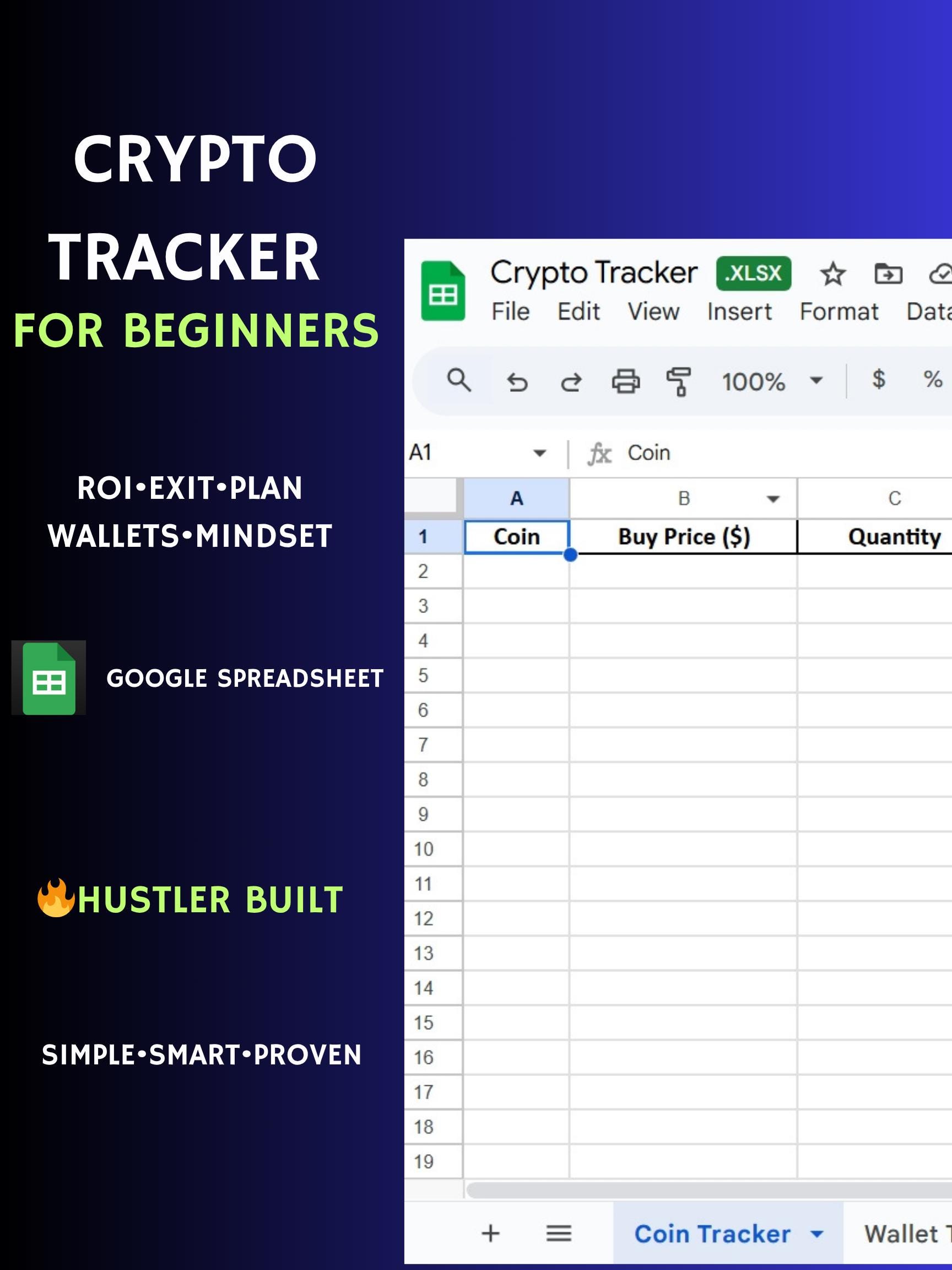This screenshot has height=1270, width=952.
Task: Click the .XLSX file type badge
Action: [754, 274]
